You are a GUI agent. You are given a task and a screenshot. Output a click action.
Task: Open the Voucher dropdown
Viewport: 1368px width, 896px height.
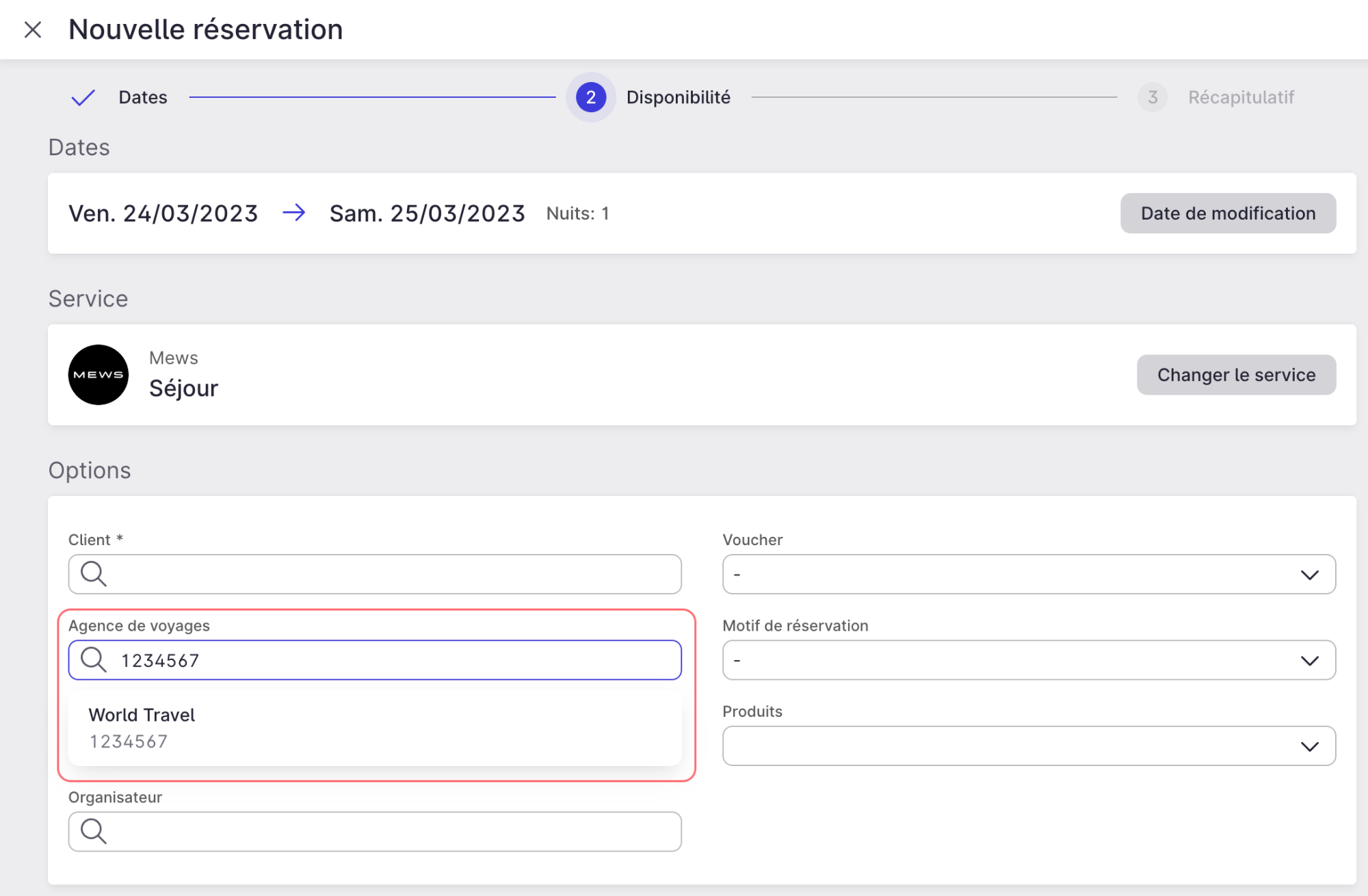tap(1029, 575)
